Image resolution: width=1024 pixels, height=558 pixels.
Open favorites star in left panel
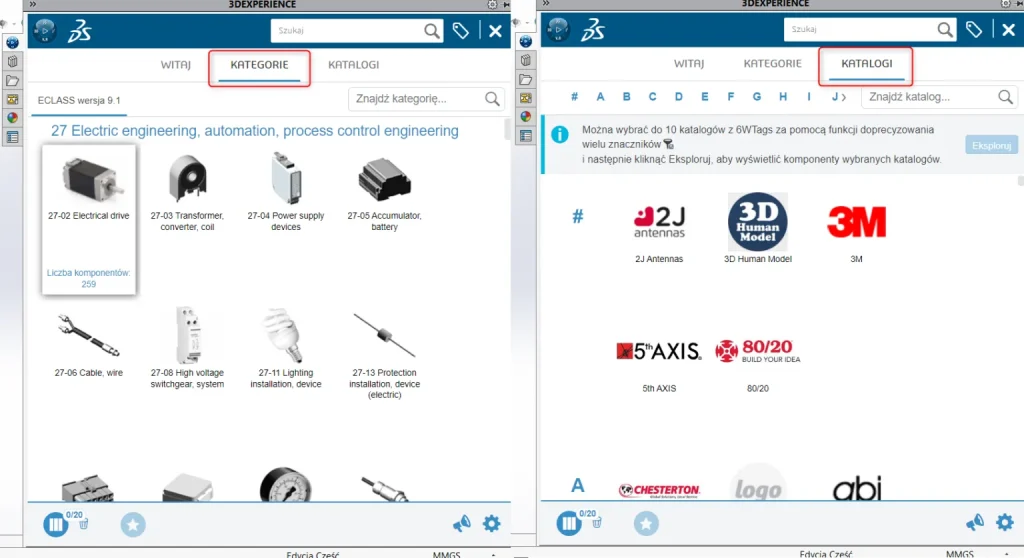[133, 524]
